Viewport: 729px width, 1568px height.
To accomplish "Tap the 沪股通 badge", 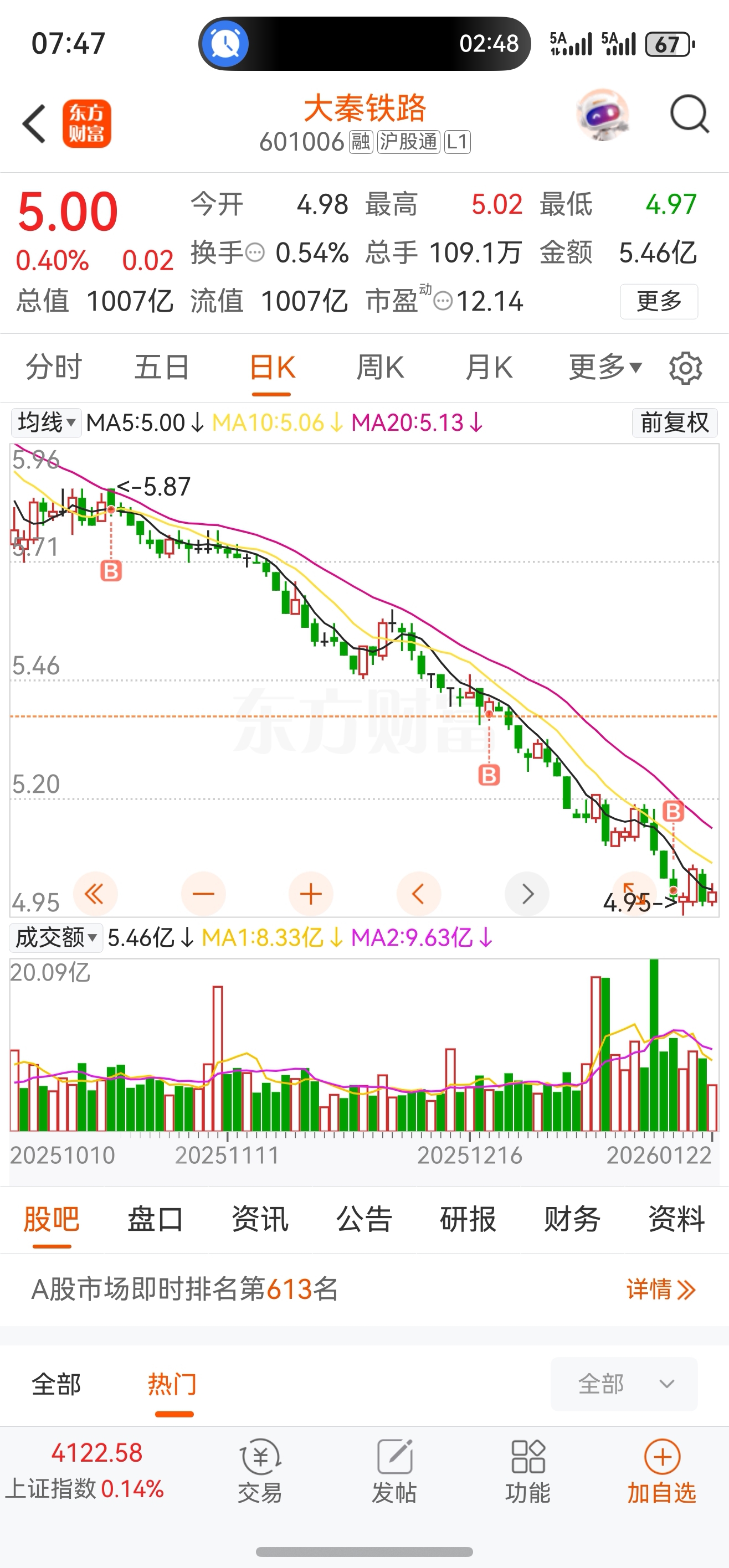I will (x=408, y=142).
